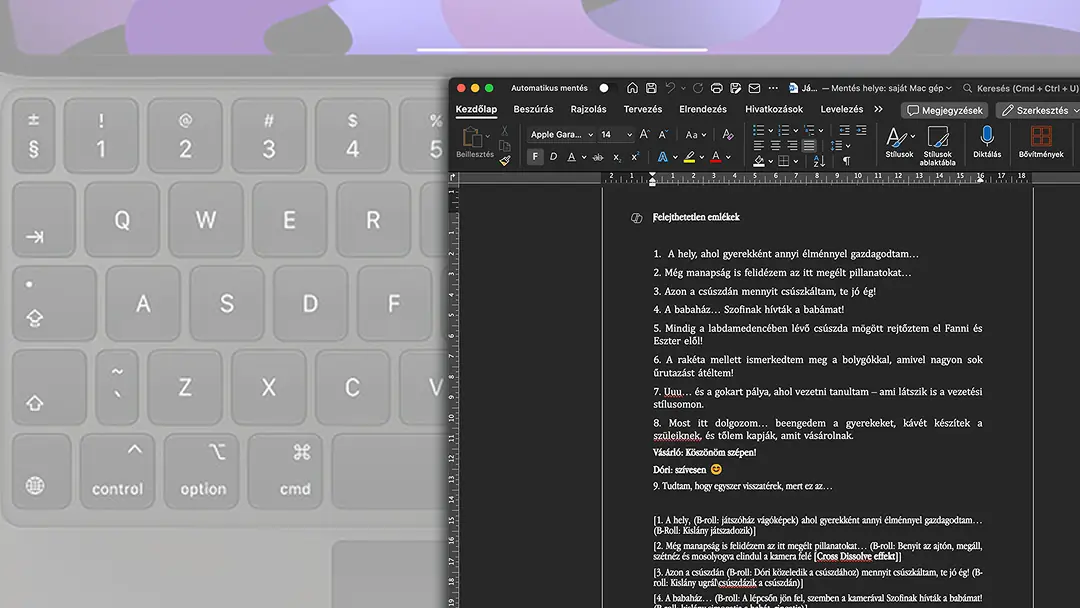
Task: Click the Home icon in title bar
Action: [632, 88]
